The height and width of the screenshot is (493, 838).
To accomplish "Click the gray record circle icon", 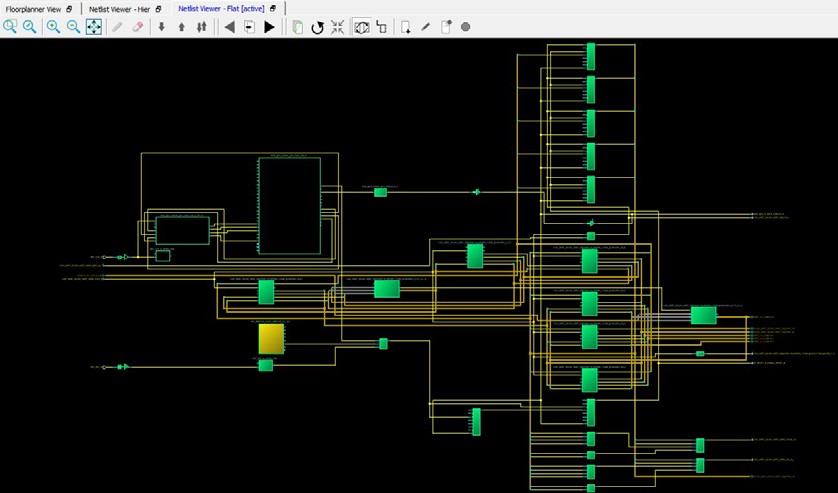I will click(x=465, y=27).
